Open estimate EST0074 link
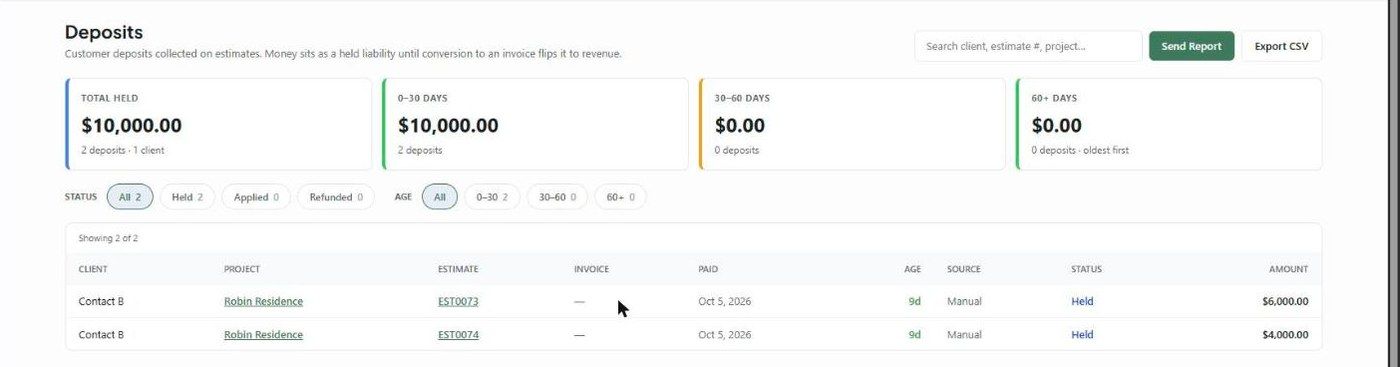 [x=458, y=335]
